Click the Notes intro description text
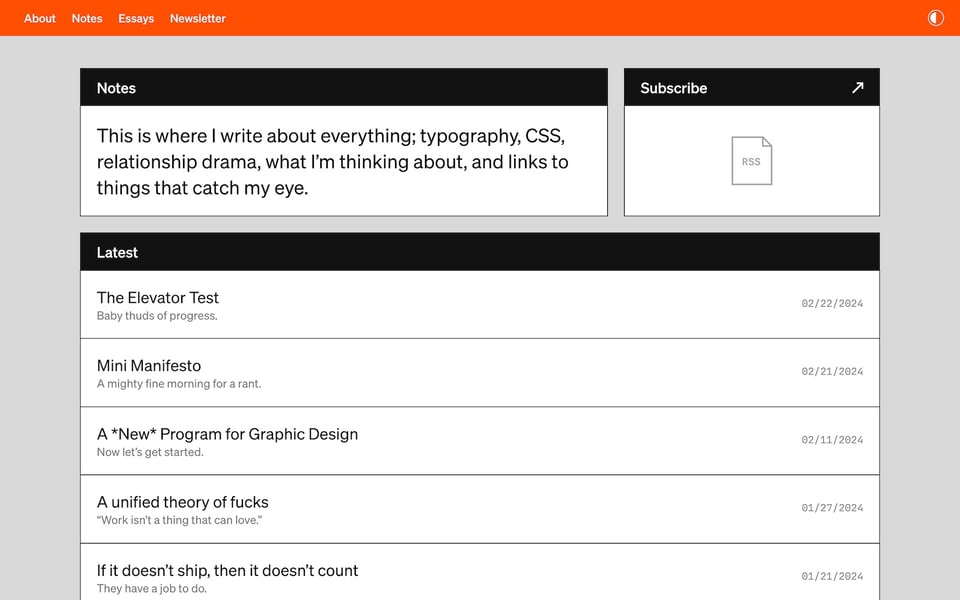 click(333, 161)
